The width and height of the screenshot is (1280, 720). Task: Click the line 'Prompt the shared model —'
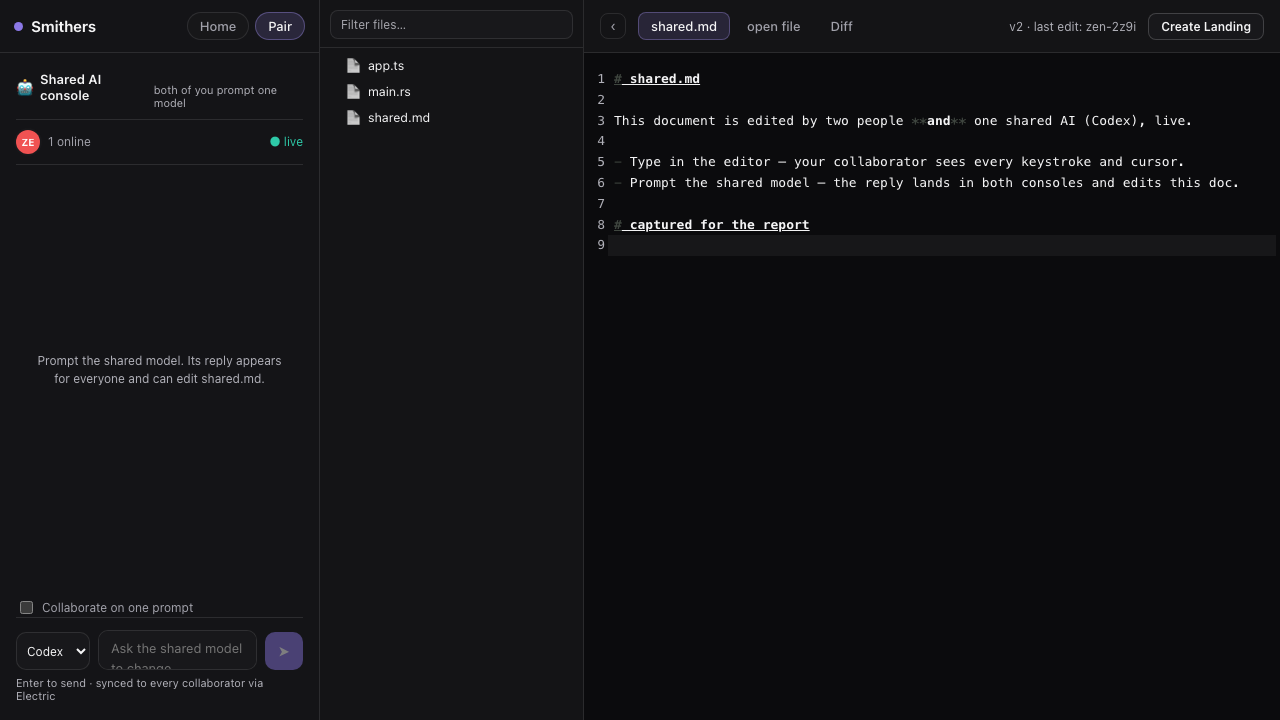point(927,183)
